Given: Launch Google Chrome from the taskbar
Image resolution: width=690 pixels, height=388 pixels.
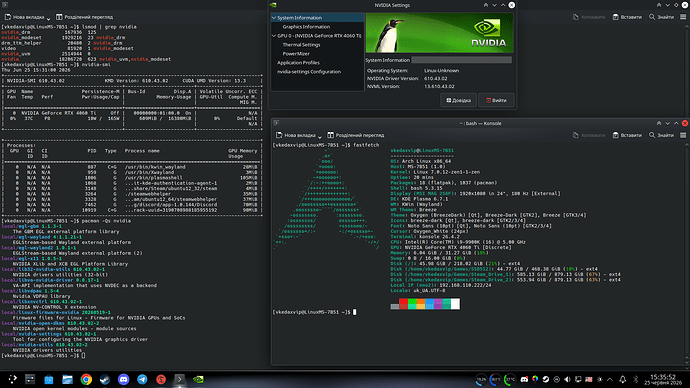Looking at the screenshot, I should coord(86,379).
